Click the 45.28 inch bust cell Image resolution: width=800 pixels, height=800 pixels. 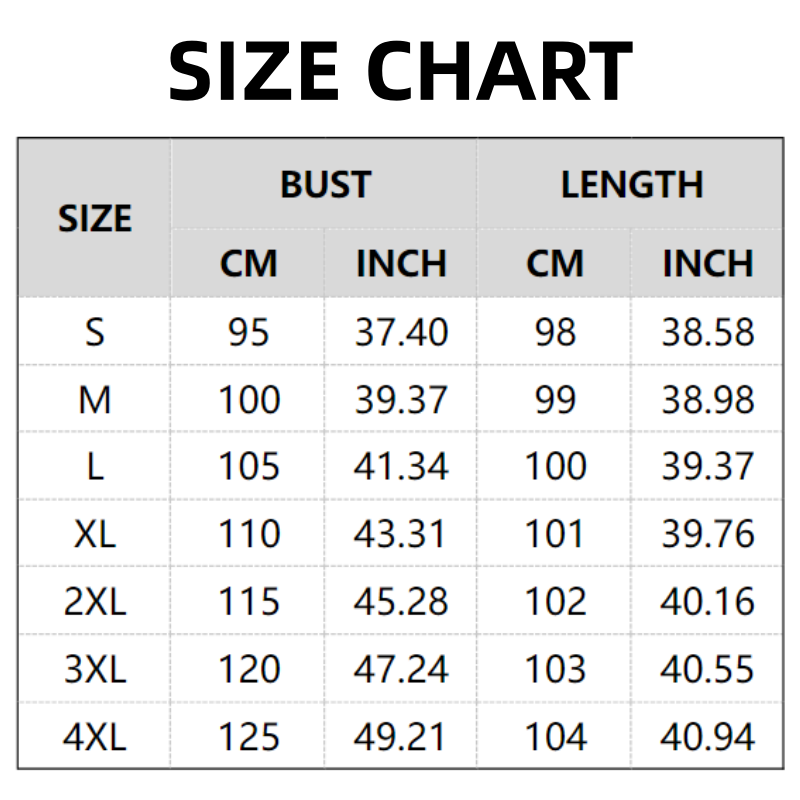[401, 602]
